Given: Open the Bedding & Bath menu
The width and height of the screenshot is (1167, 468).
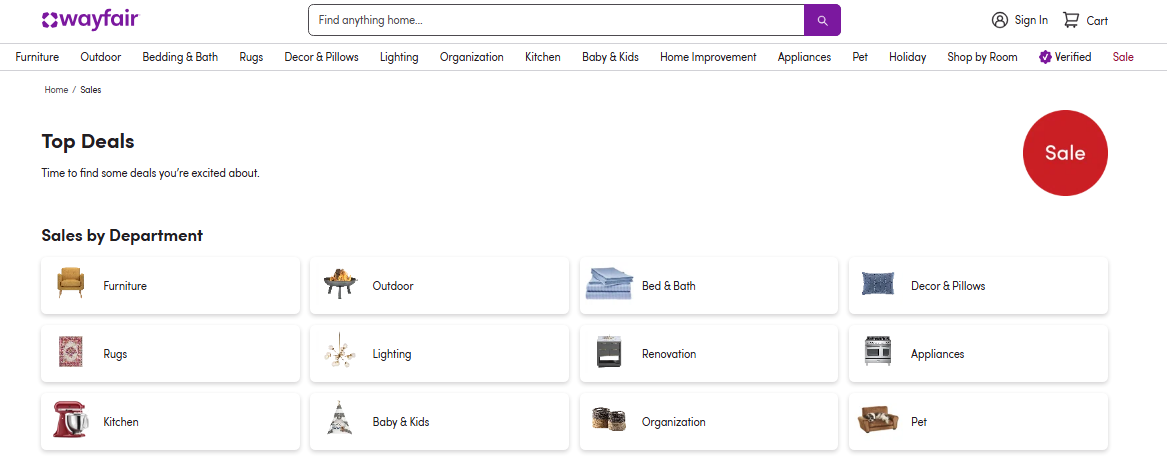Looking at the screenshot, I should pos(180,57).
